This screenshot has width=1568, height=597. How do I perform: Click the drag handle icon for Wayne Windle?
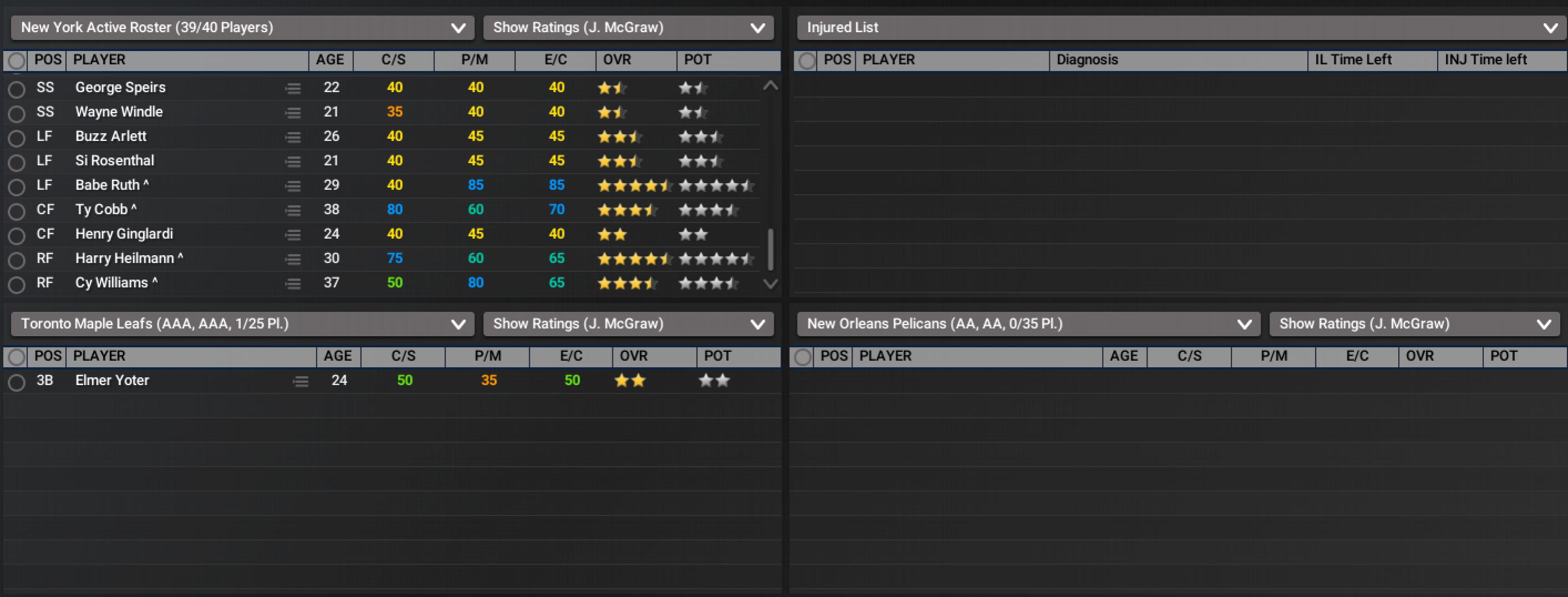point(293,113)
